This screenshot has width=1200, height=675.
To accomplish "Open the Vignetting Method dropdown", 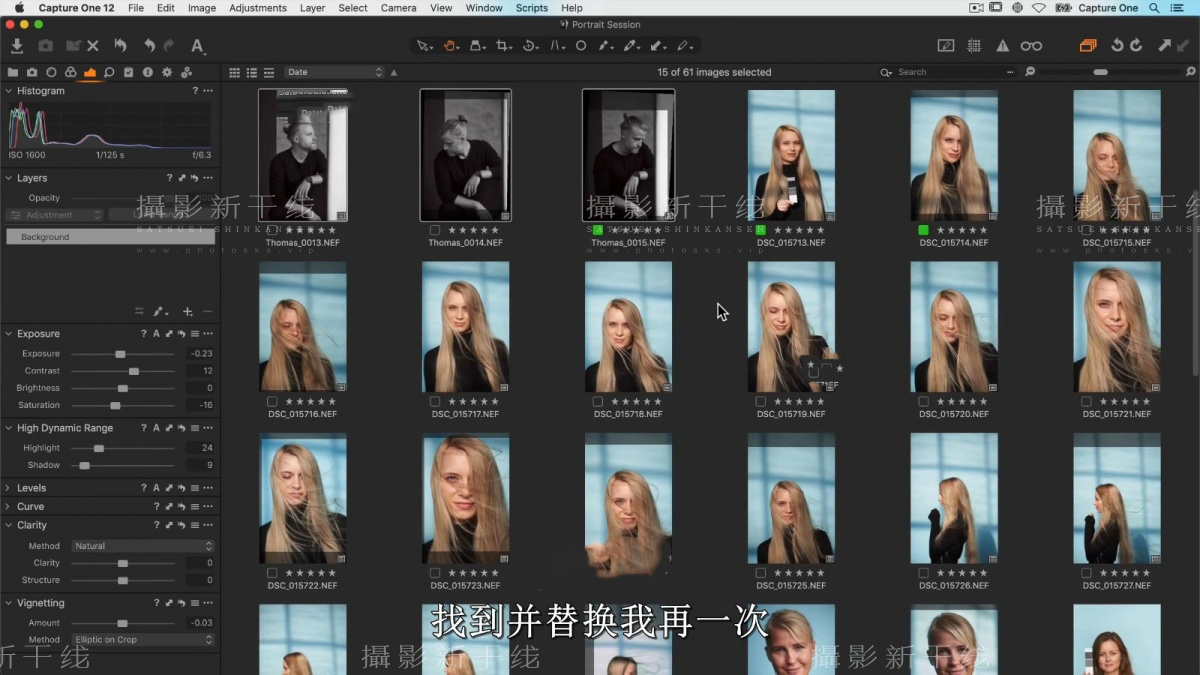I will [x=143, y=640].
